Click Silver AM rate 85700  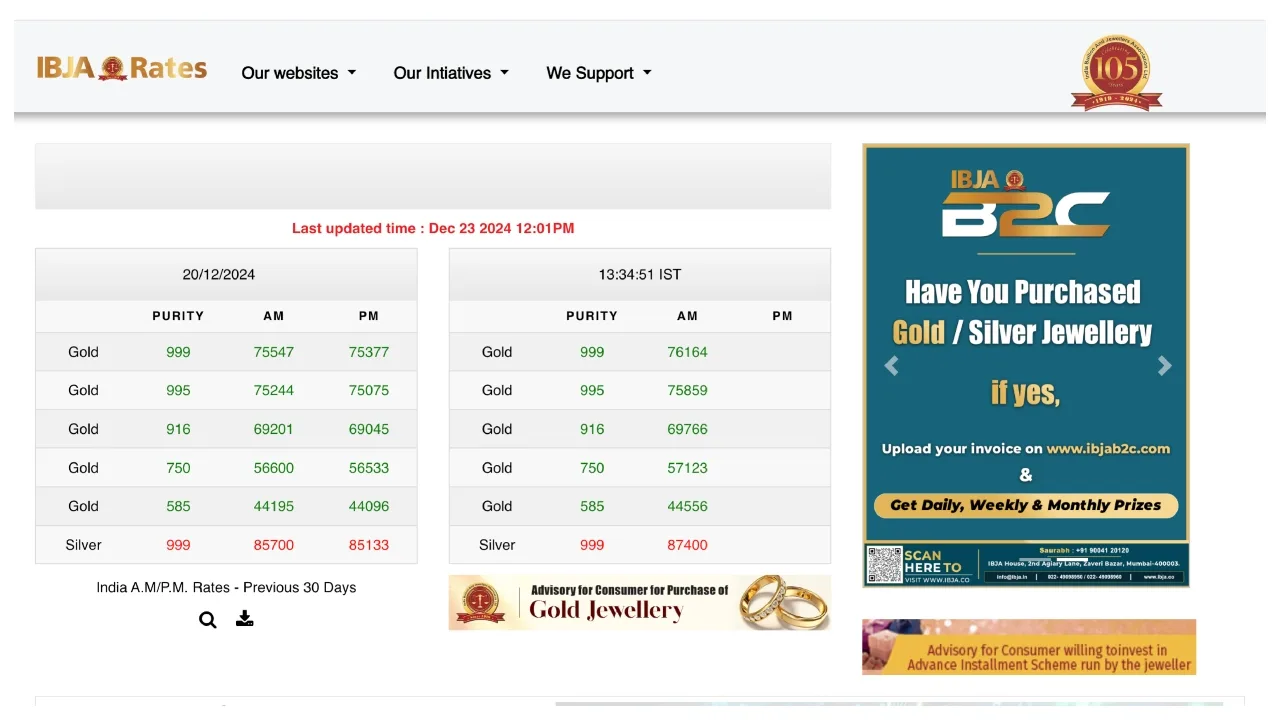(x=274, y=545)
